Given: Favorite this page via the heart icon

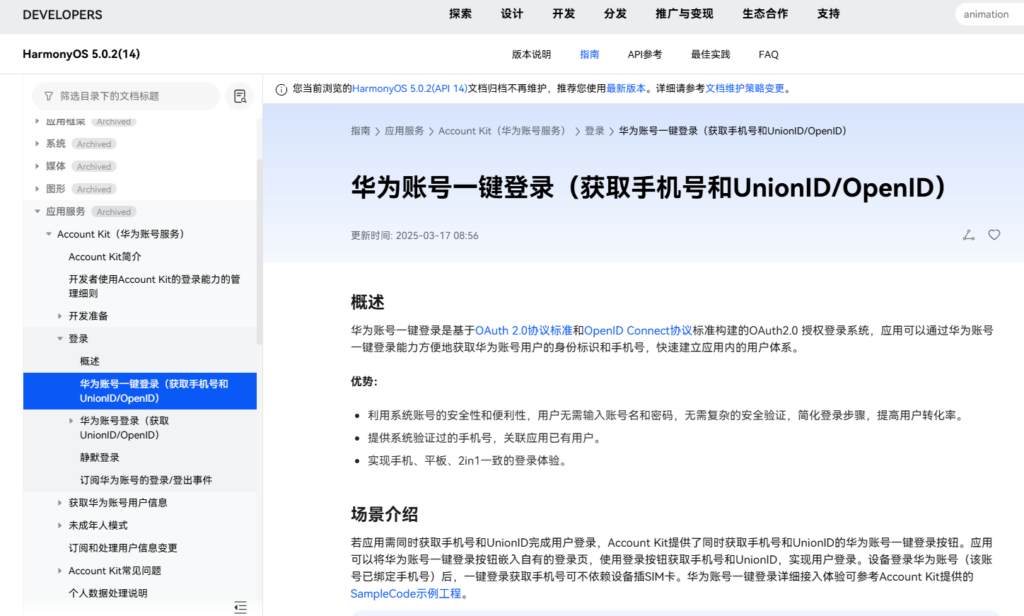Looking at the screenshot, I should point(993,234).
